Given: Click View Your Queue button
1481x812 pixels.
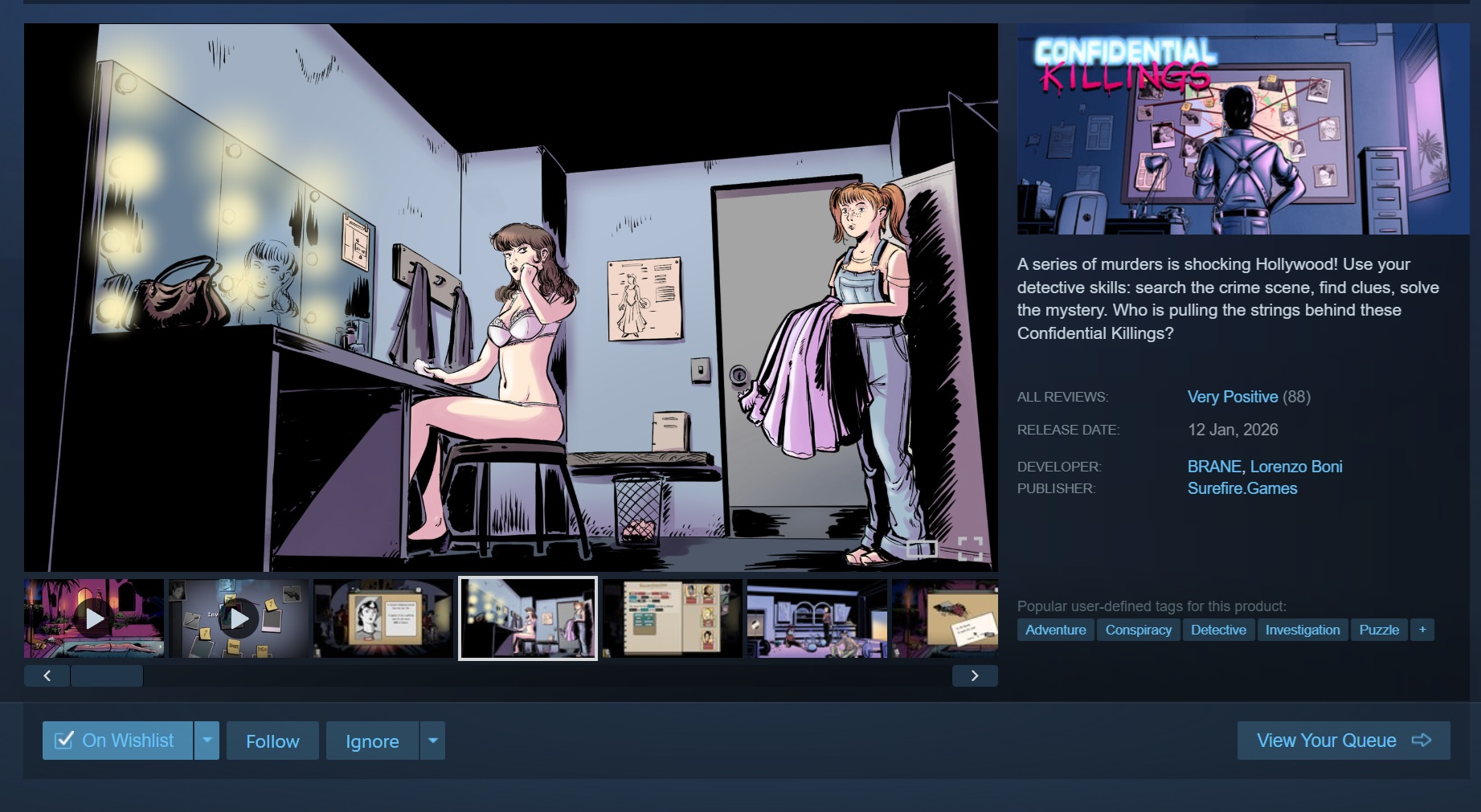Looking at the screenshot, I should (x=1344, y=741).
